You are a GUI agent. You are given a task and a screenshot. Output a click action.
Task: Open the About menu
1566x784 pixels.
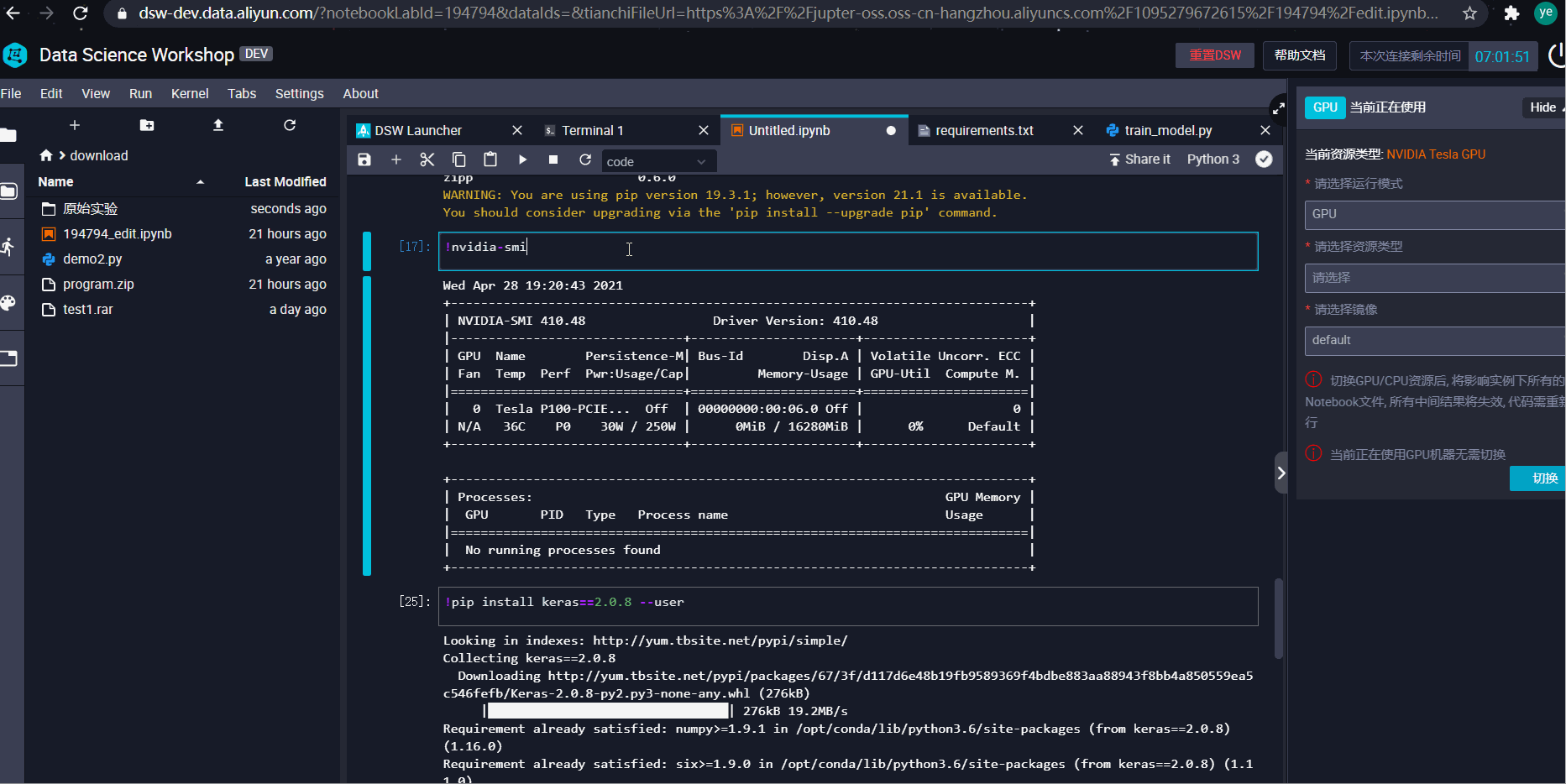coord(360,93)
